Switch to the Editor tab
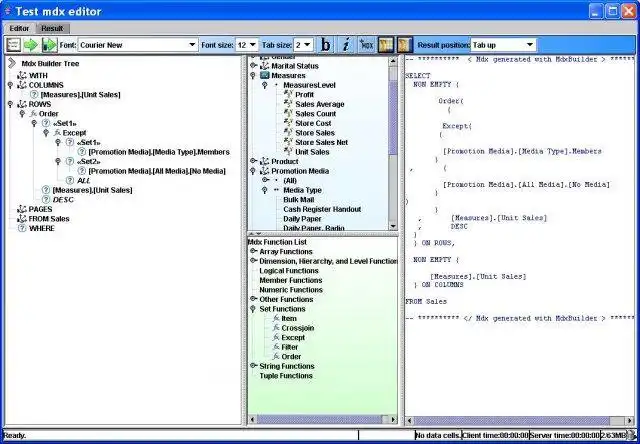 click(x=19, y=29)
